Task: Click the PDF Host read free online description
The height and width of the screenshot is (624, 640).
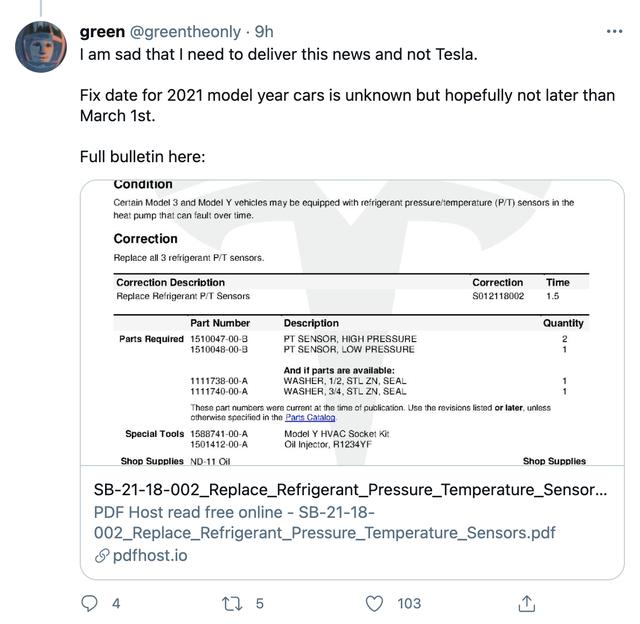Action: (x=324, y=522)
